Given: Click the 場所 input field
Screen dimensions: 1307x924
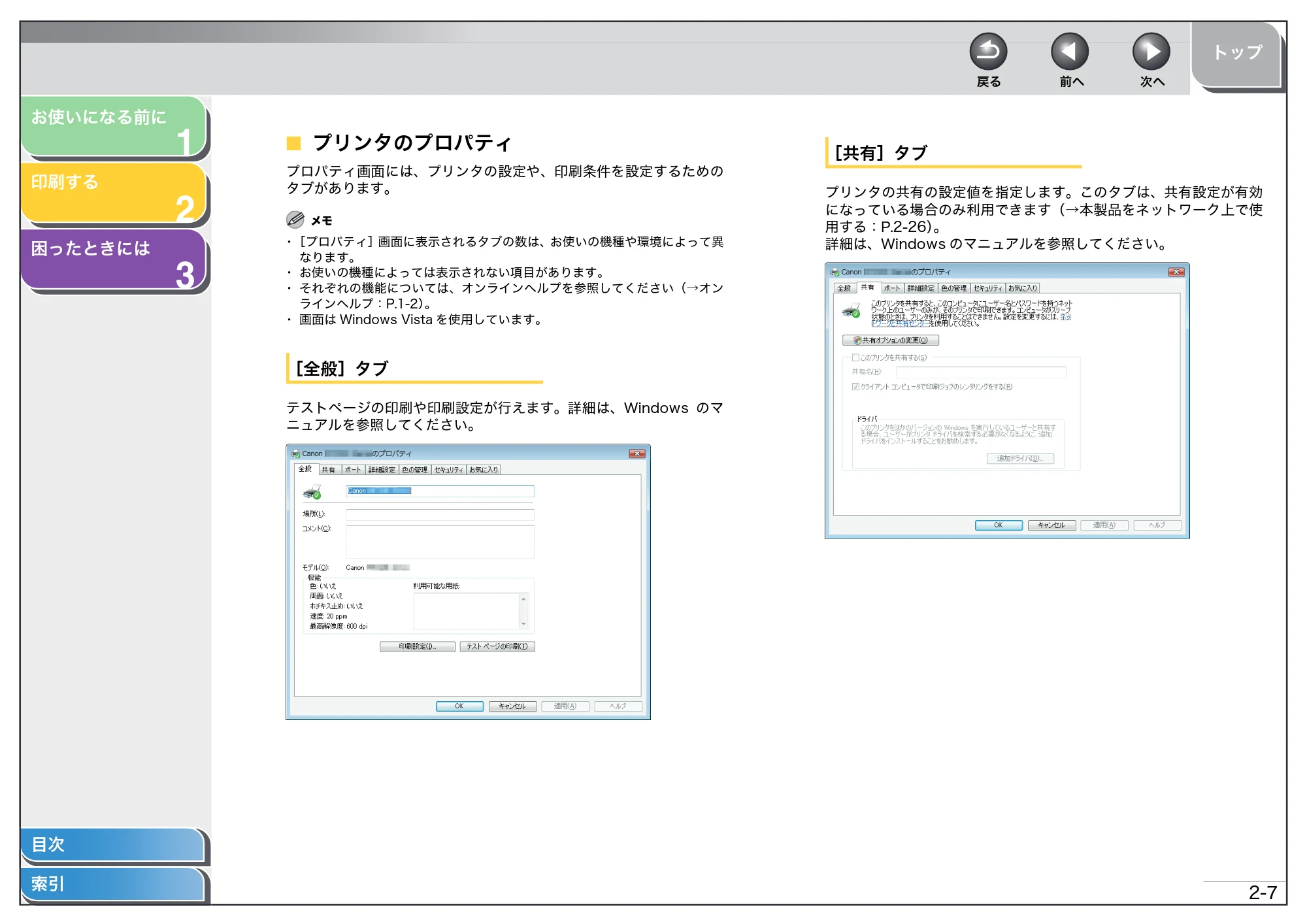Looking at the screenshot, I should [440, 514].
